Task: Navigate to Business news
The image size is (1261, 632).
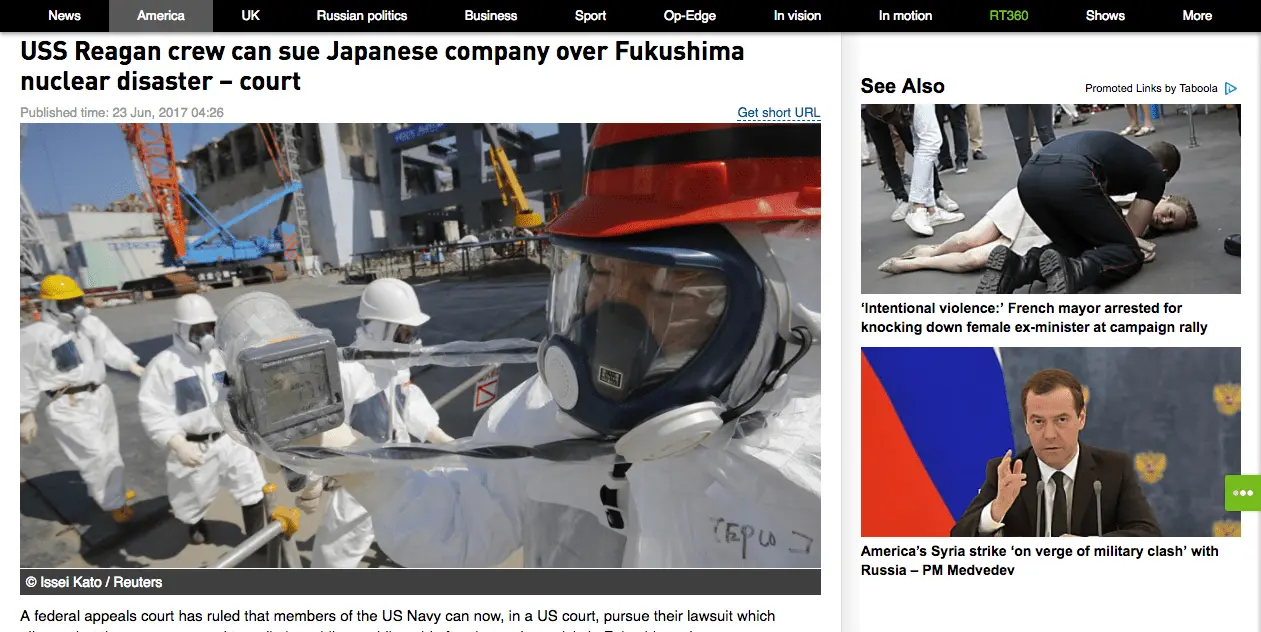Action: point(491,16)
